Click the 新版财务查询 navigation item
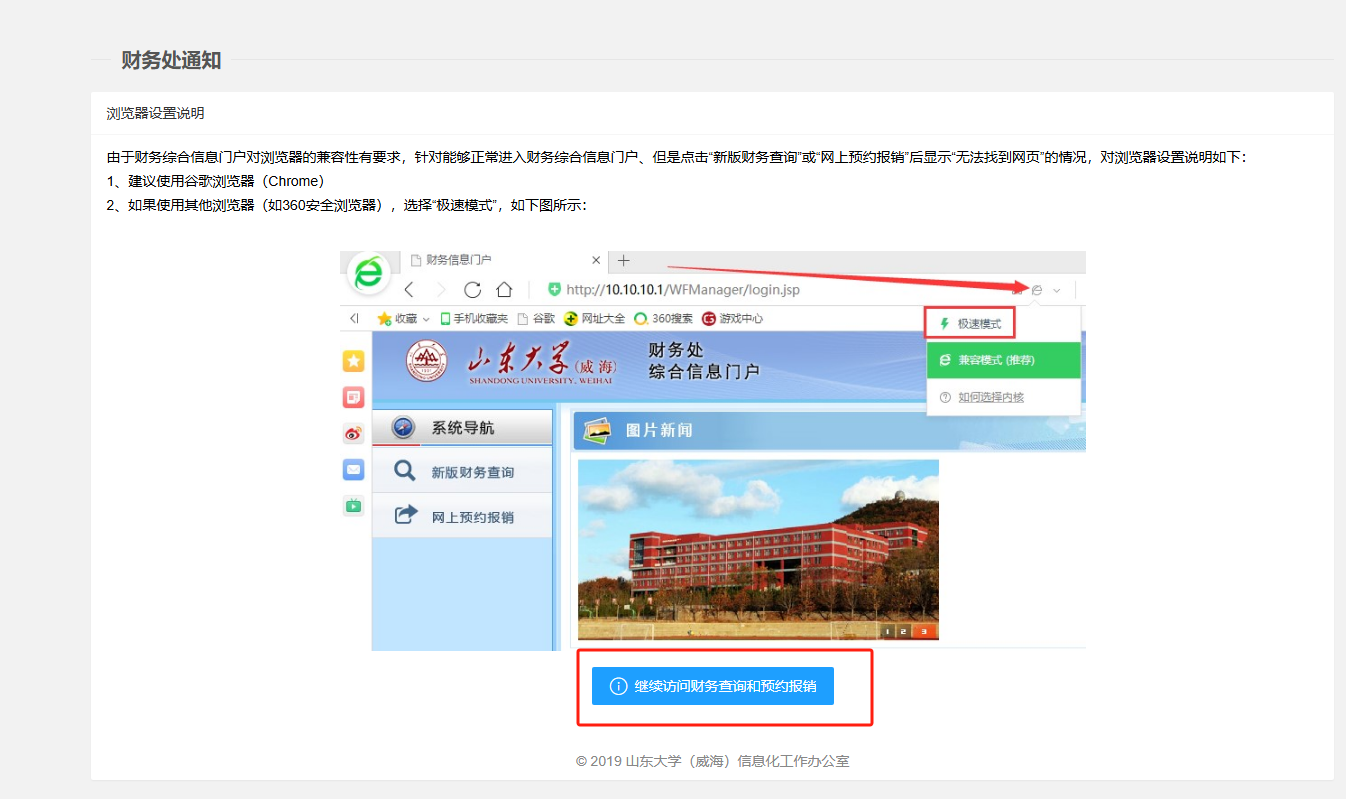The height and width of the screenshot is (799, 1346). click(x=462, y=471)
